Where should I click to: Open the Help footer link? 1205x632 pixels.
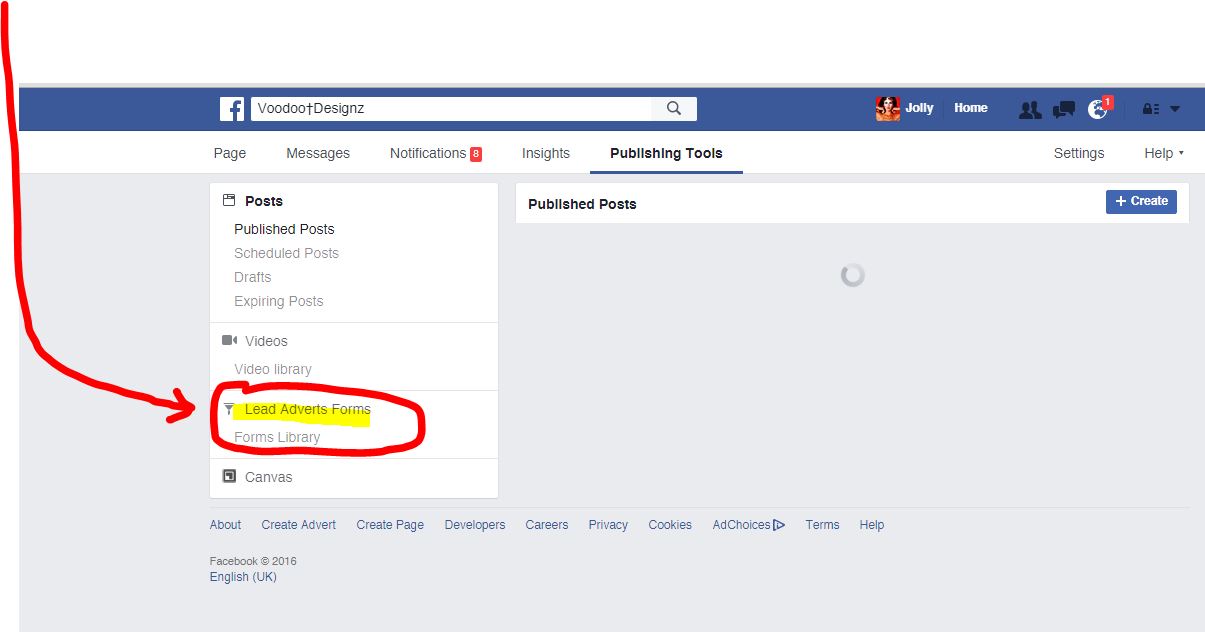pos(872,525)
